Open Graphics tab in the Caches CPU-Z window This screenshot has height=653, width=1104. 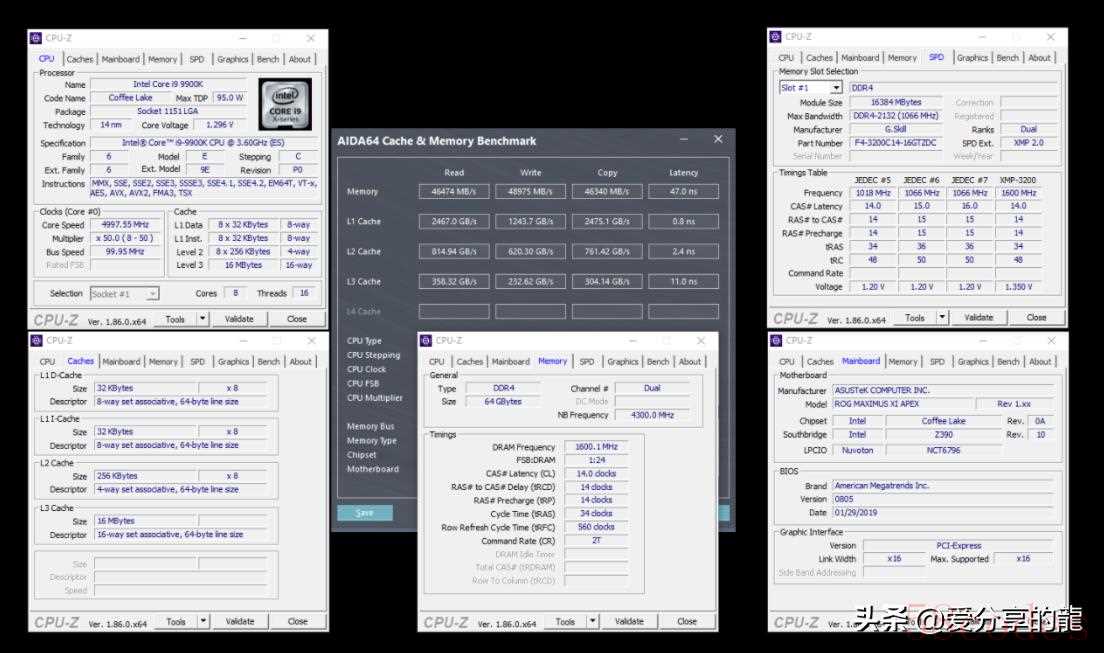point(233,362)
